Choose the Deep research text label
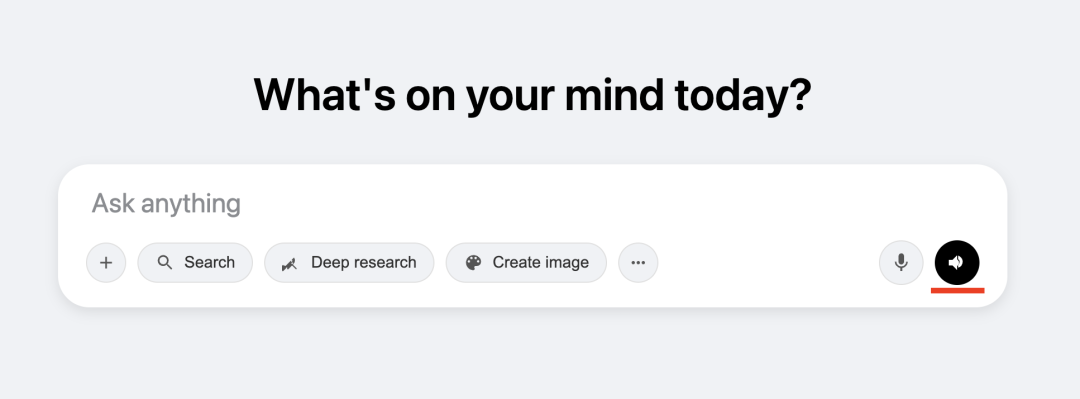This screenshot has height=399, width=1080. (x=364, y=263)
